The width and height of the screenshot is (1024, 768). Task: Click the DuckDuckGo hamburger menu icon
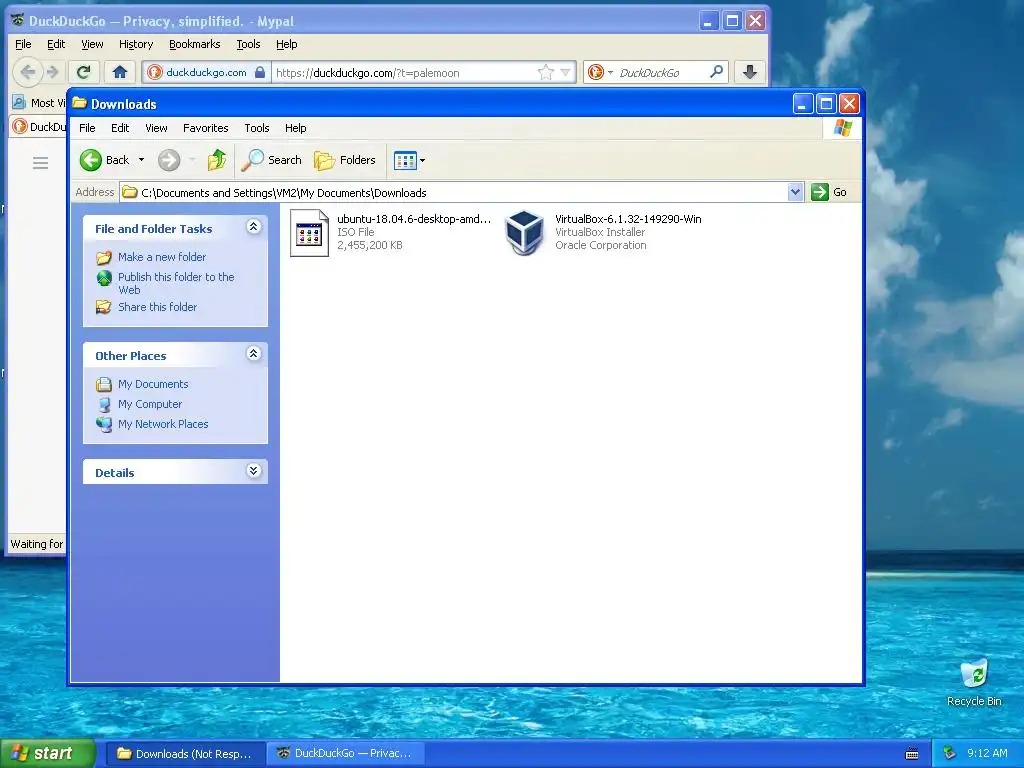pos(40,163)
